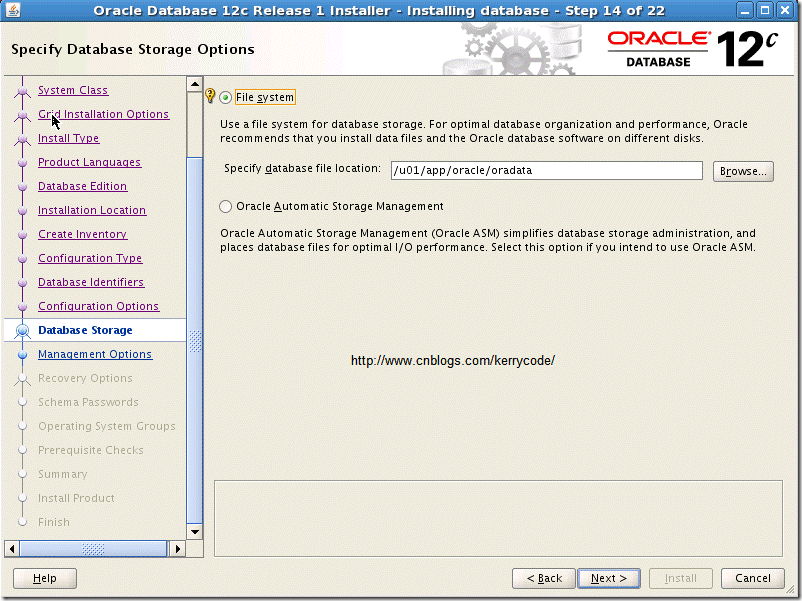This screenshot has height=601, width=802.
Task: Jump to the System Class step
Action: pyautogui.click(x=73, y=90)
